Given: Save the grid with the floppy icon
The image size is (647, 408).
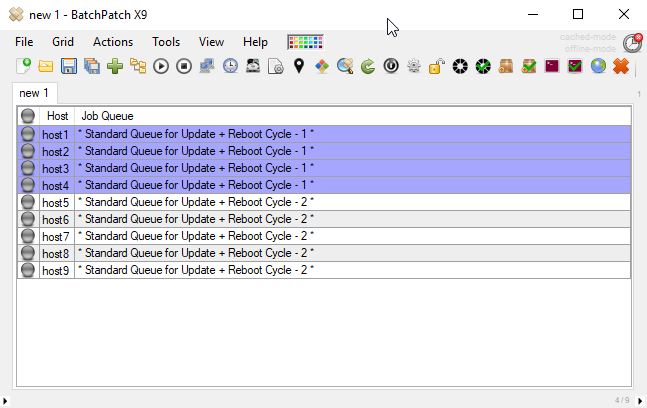Looking at the screenshot, I should (x=69, y=66).
